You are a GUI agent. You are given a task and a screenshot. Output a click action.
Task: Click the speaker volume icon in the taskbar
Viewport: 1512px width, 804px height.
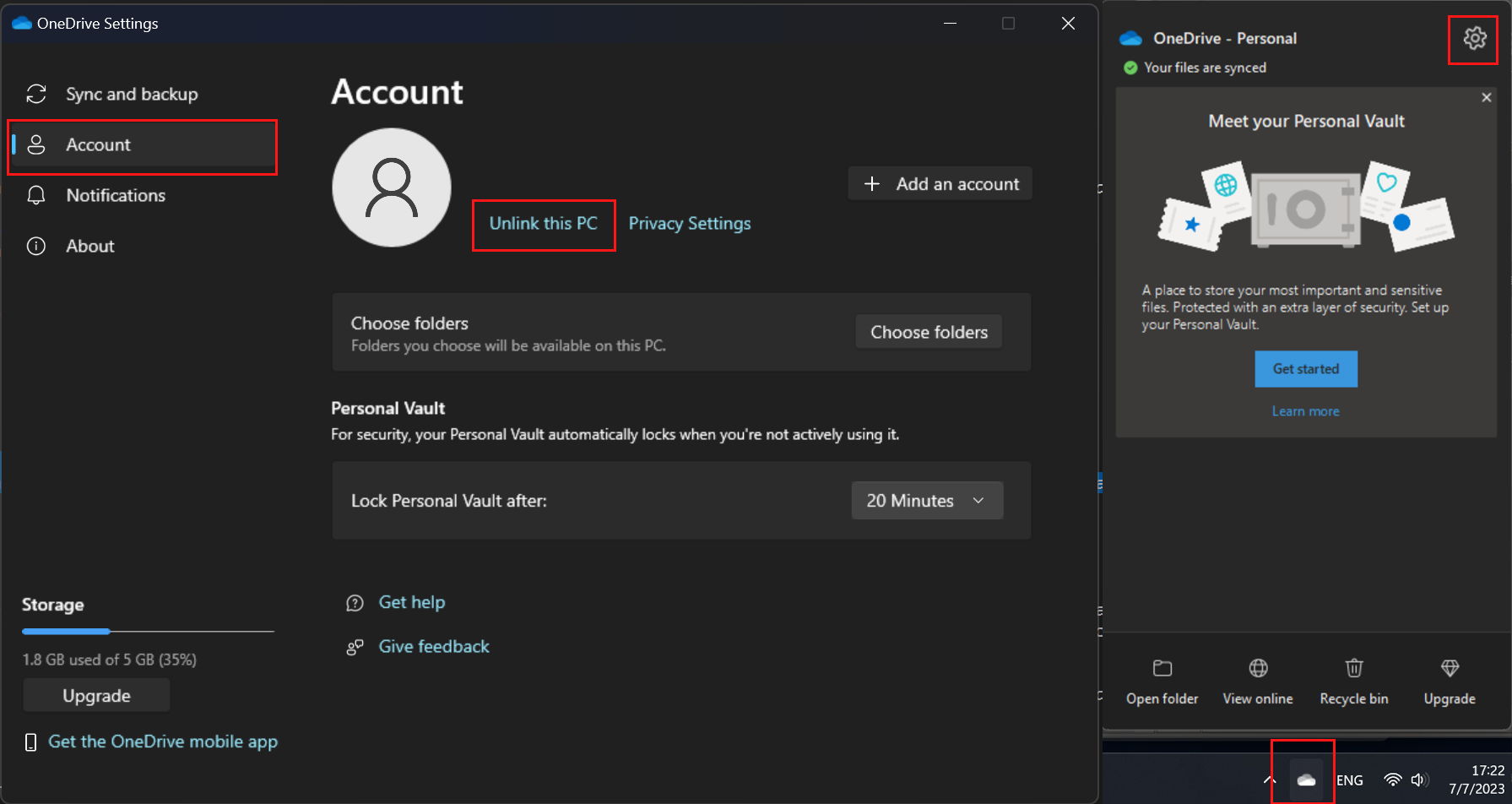[1419, 780]
